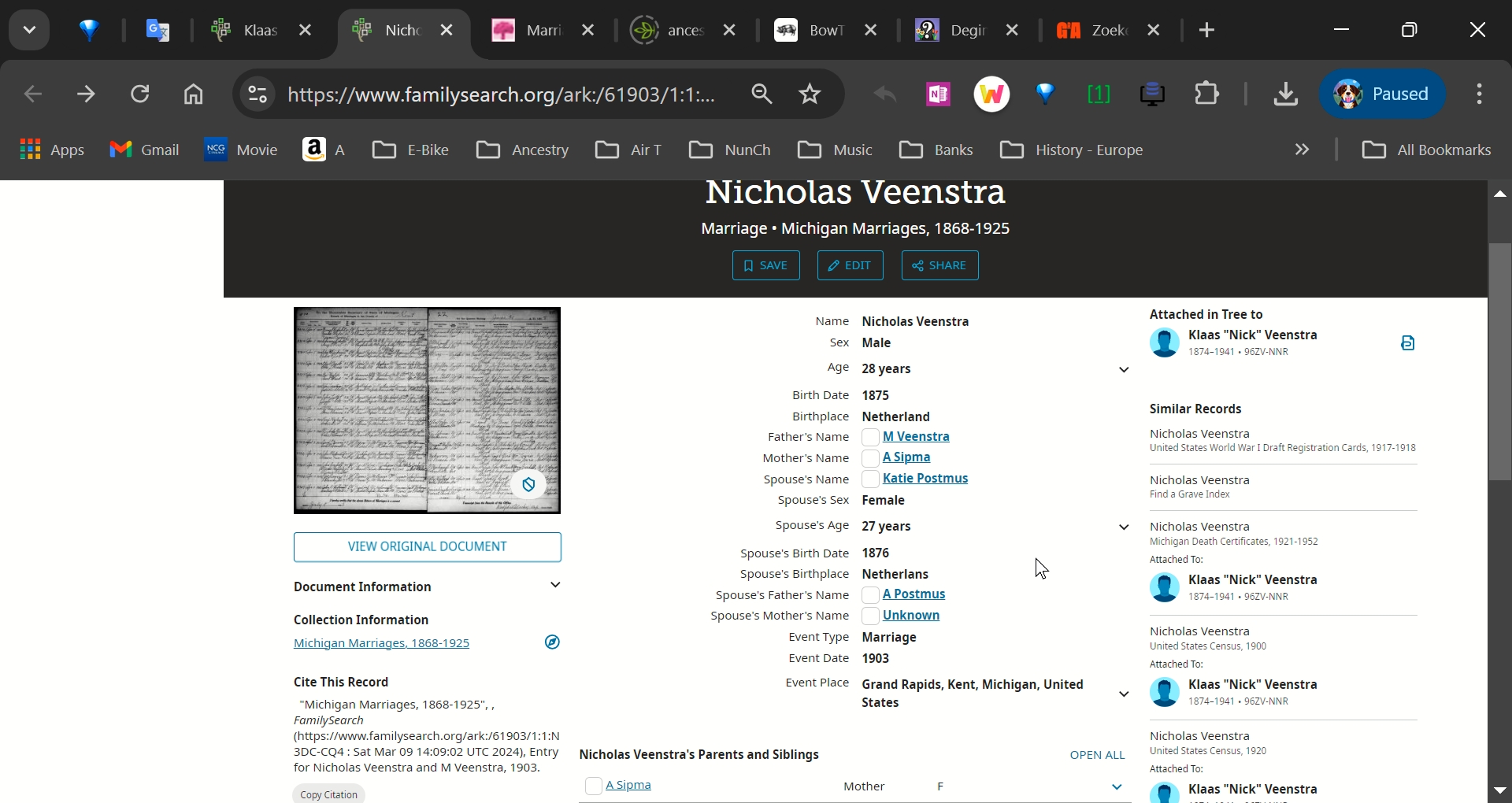1512x803 pixels.
Task: Click the Copy Citation button
Action: pos(328,794)
